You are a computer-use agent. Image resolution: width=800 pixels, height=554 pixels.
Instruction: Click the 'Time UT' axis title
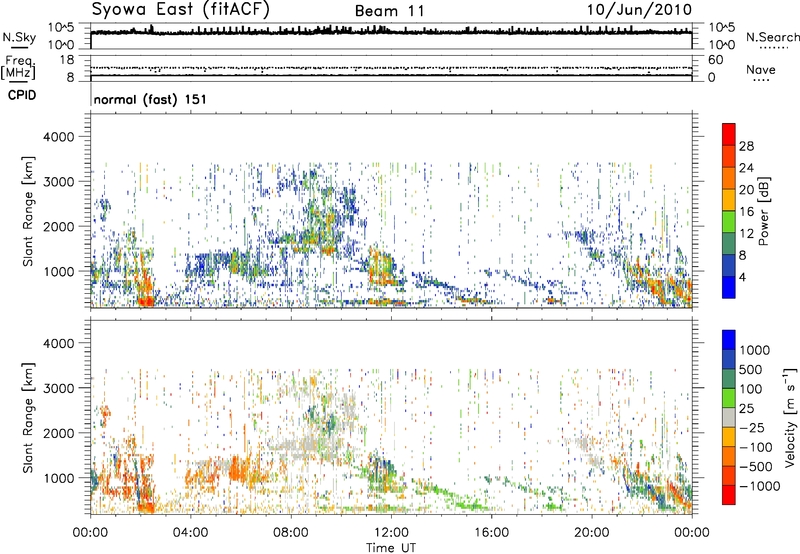click(391, 548)
